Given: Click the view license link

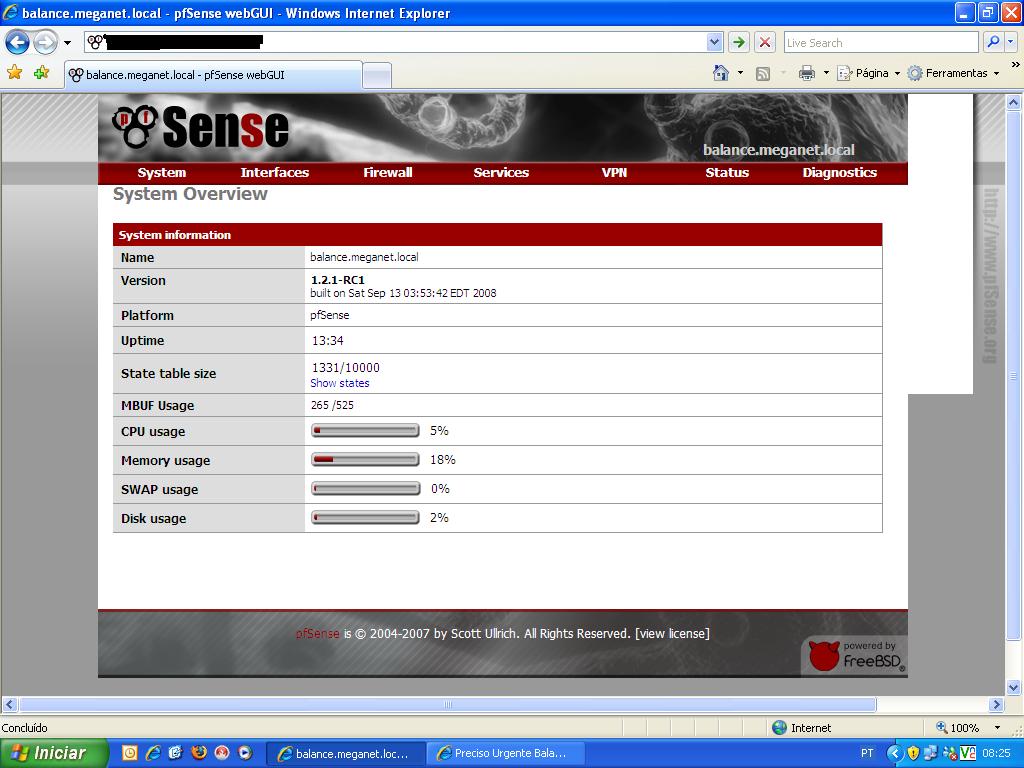Looking at the screenshot, I should tap(673, 633).
